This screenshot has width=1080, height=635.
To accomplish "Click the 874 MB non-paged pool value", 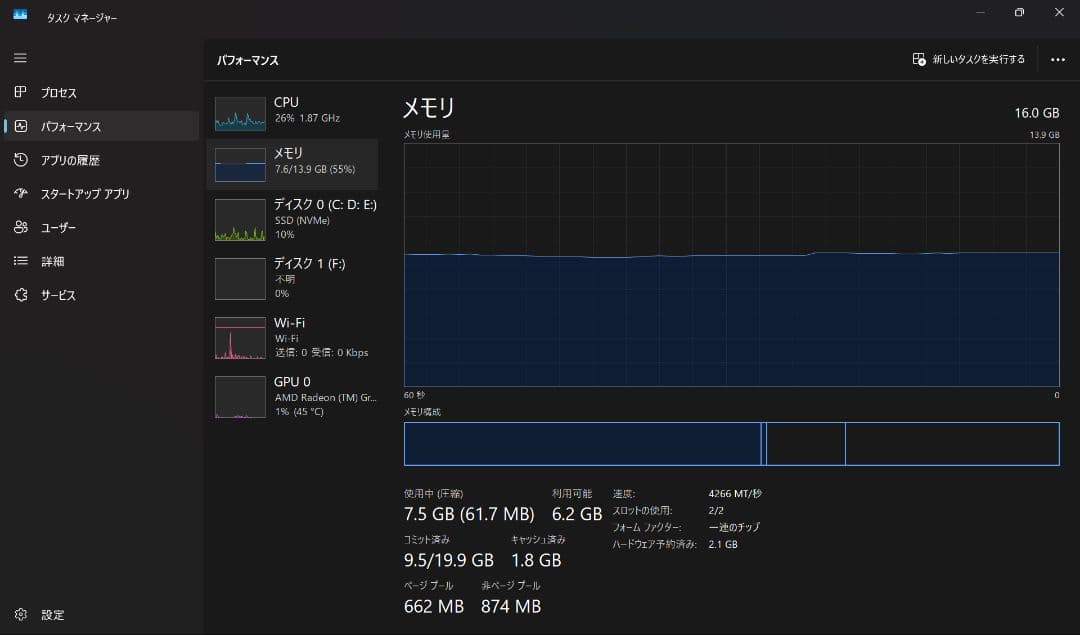I will click(x=511, y=607).
